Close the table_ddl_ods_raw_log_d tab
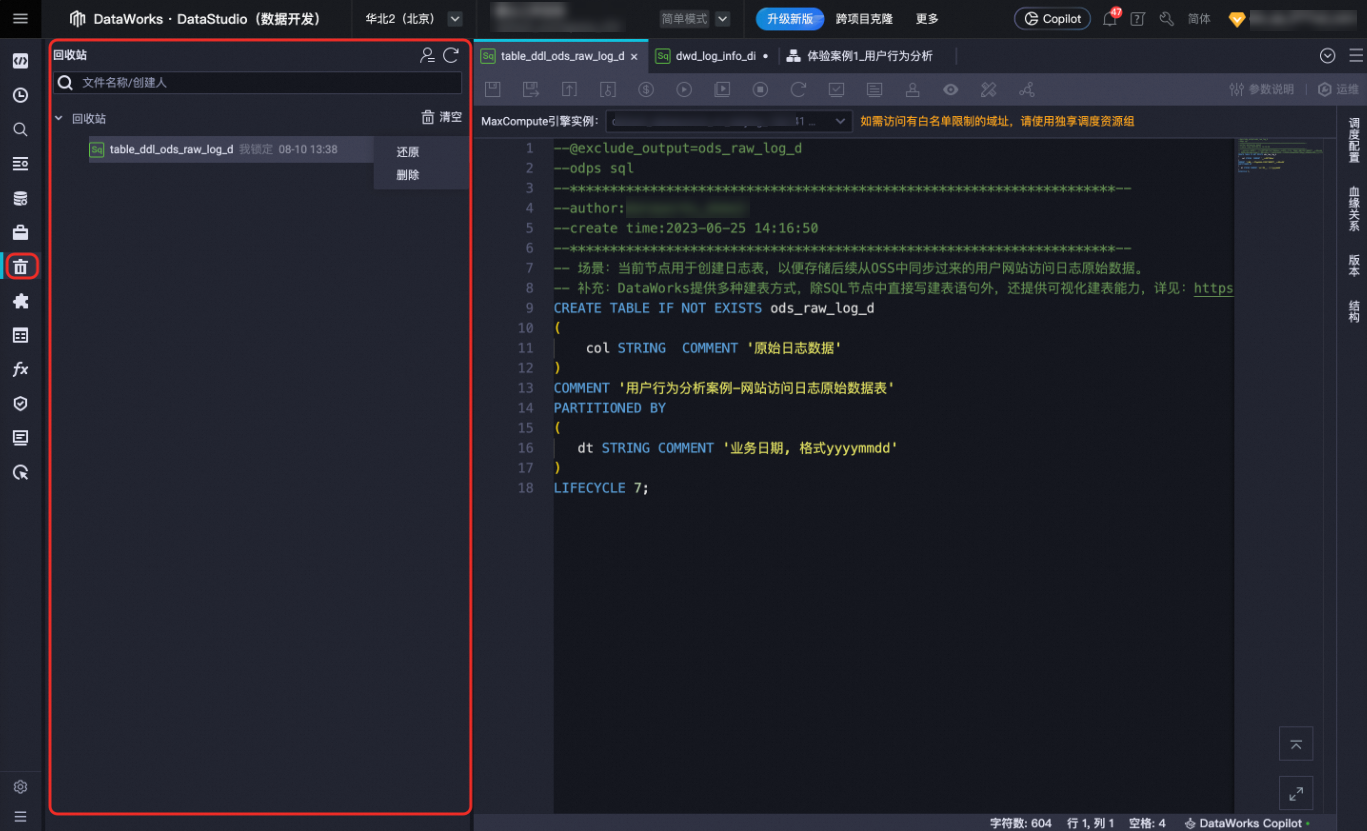 634,57
